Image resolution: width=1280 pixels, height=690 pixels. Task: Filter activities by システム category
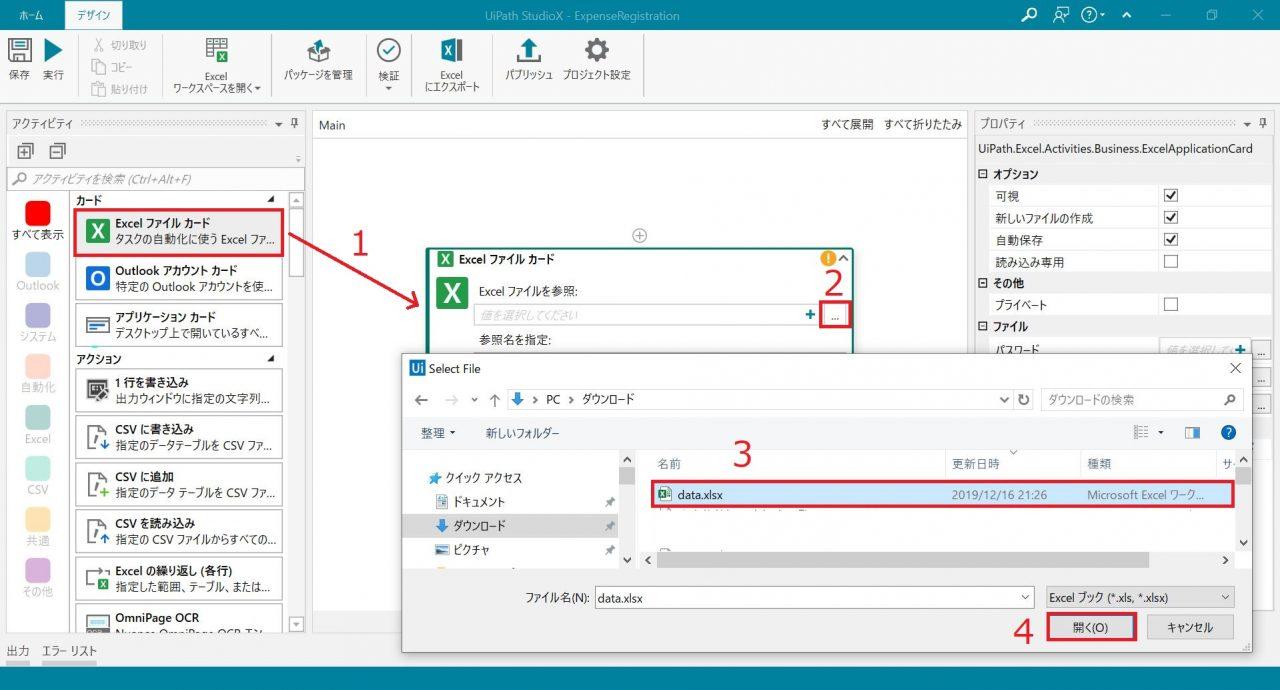point(38,322)
